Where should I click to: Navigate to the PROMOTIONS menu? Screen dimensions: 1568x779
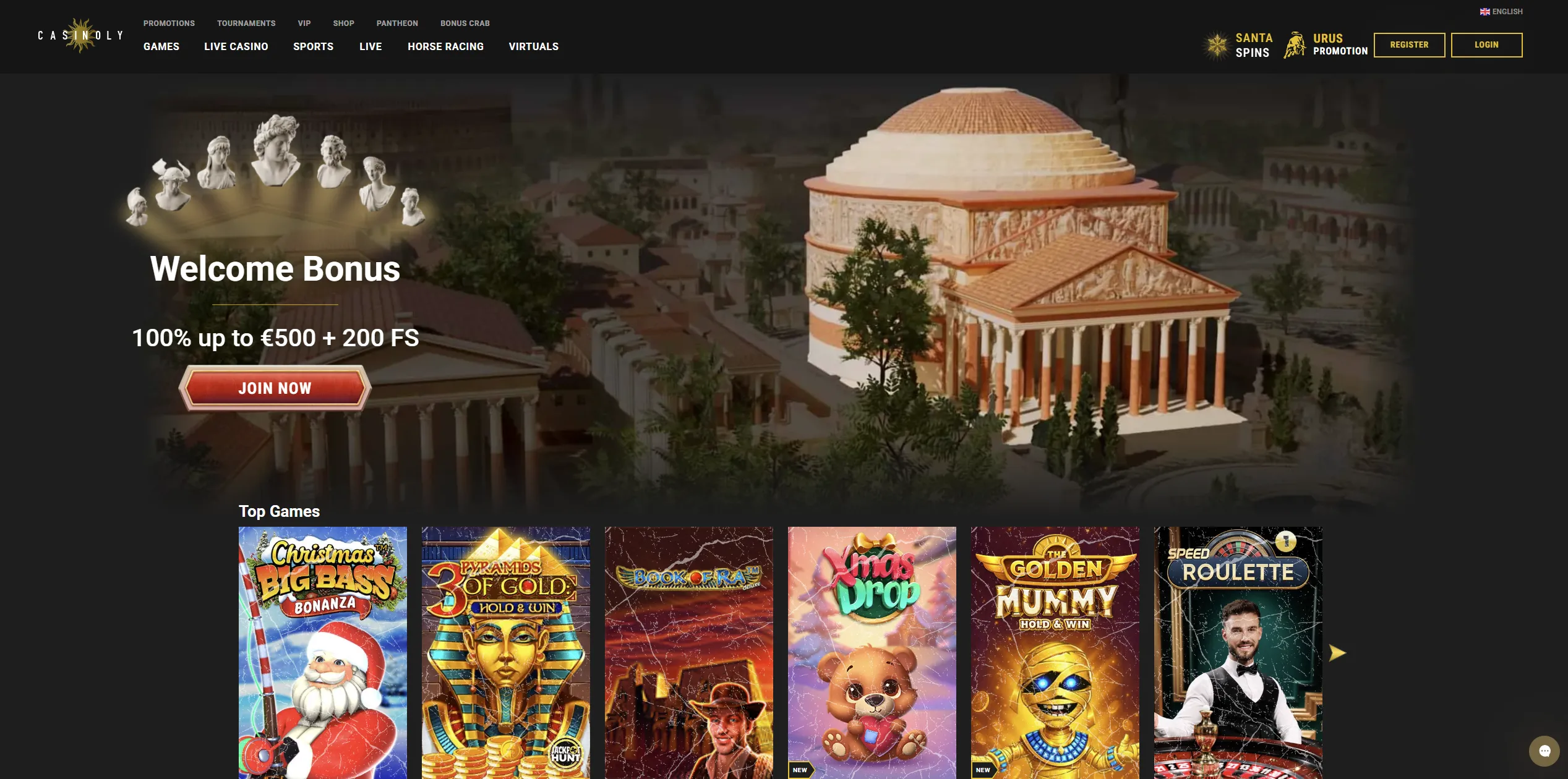coord(168,23)
